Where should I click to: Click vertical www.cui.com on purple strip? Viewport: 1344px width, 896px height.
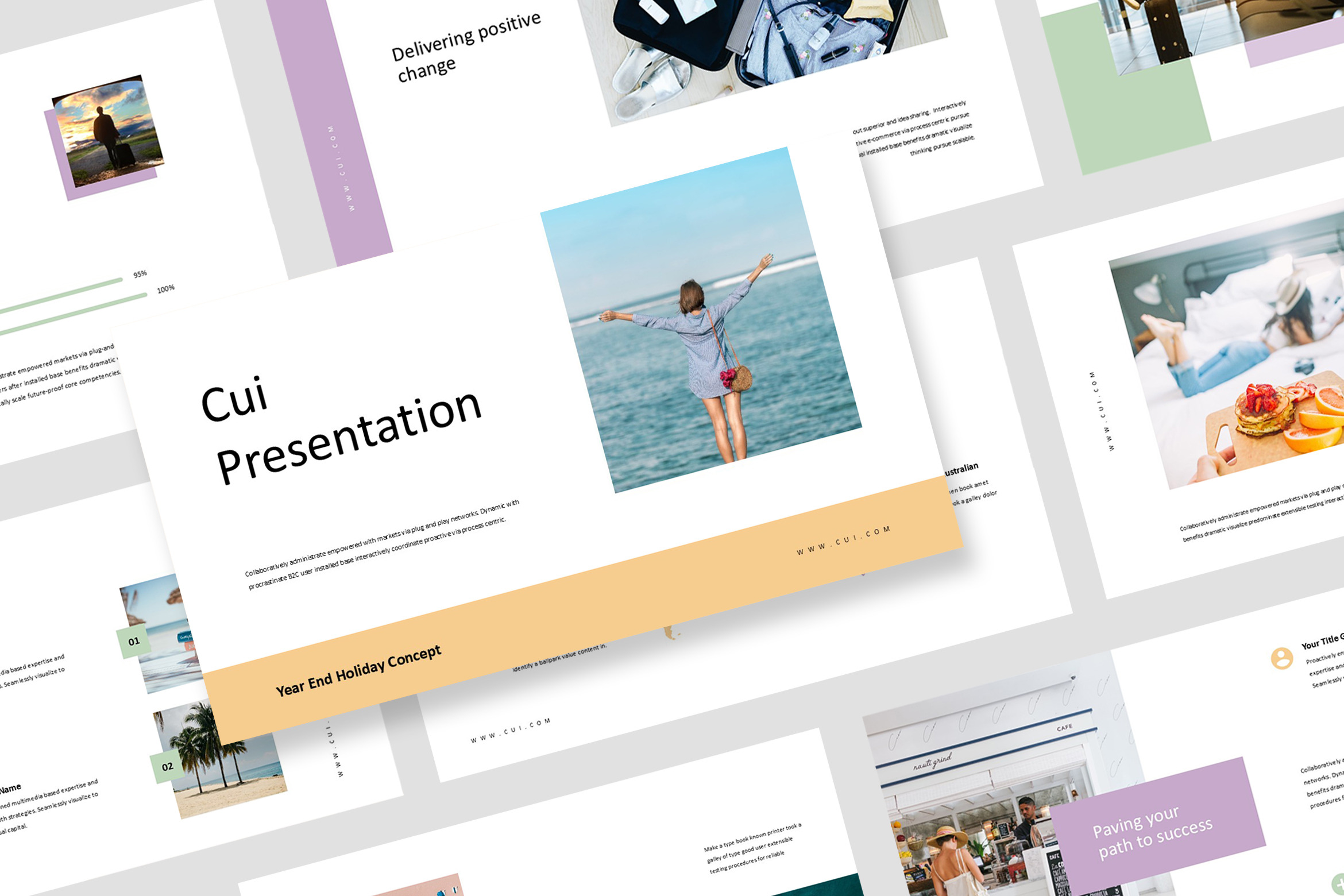tap(341, 168)
